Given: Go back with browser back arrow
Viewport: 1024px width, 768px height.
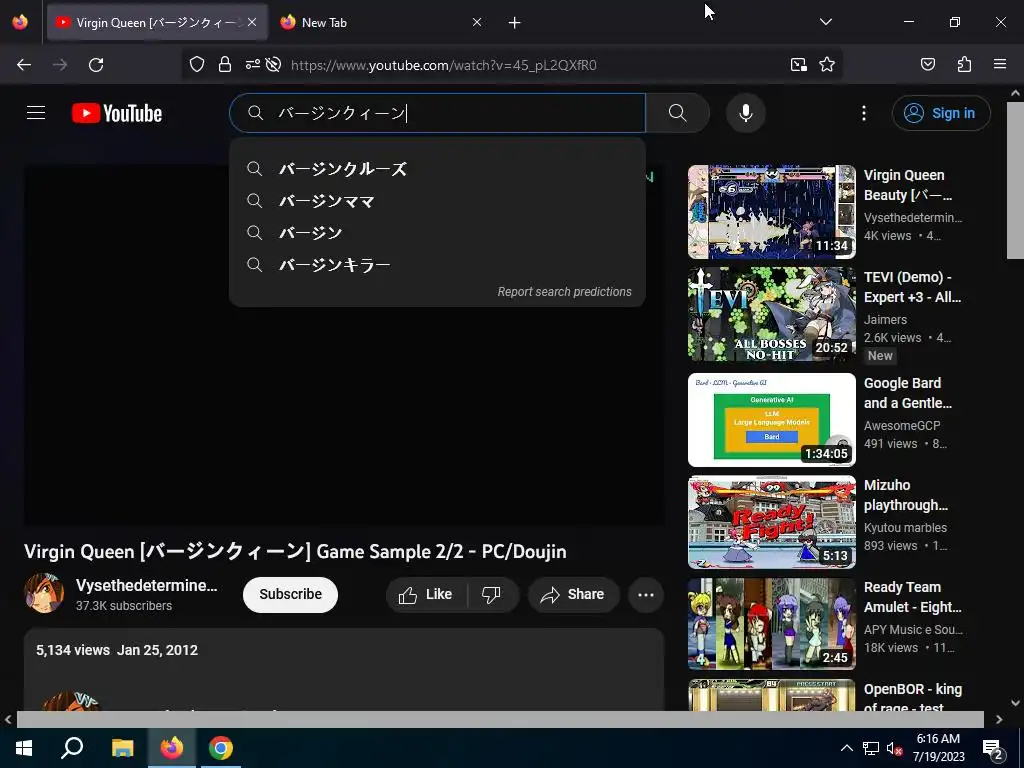Looking at the screenshot, I should pyautogui.click(x=24, y=65).
